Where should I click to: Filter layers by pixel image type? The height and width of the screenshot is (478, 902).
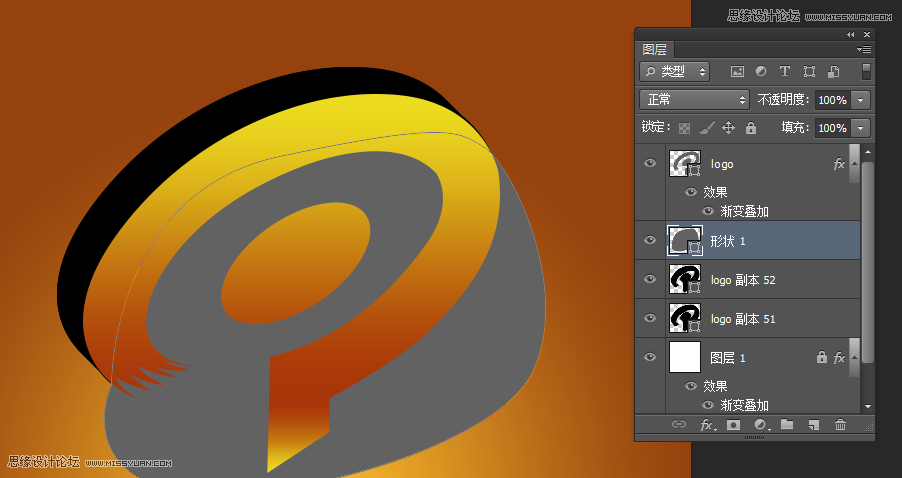tap(737, 71)
